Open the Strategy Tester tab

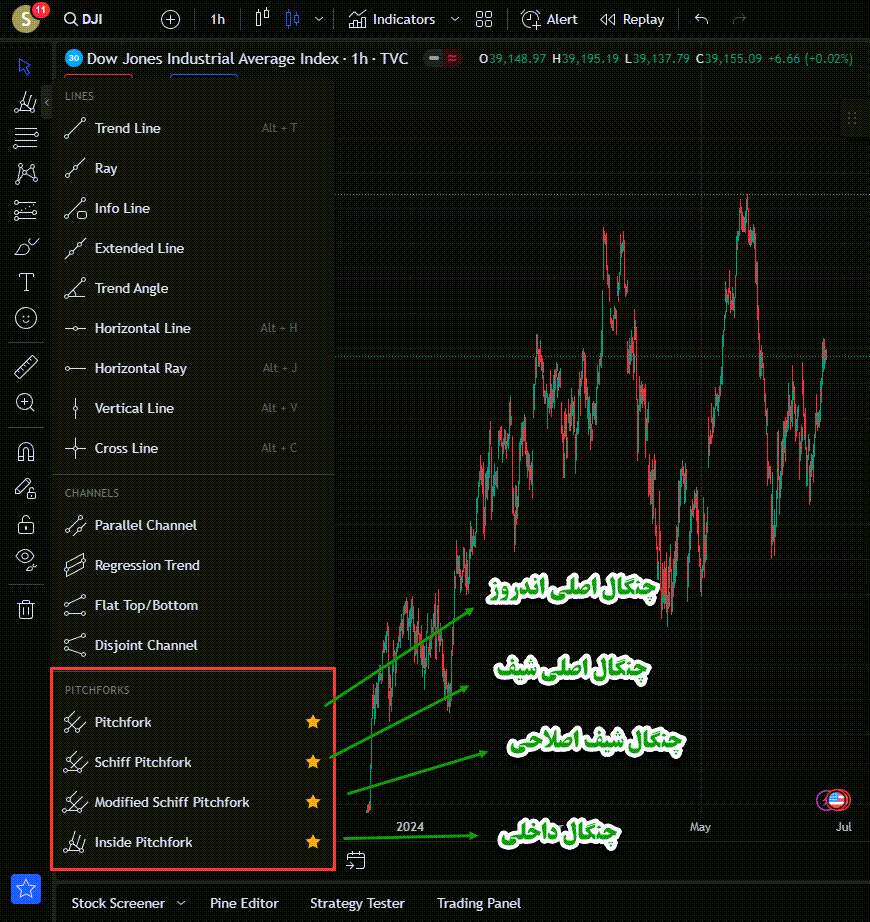[357, 903]
